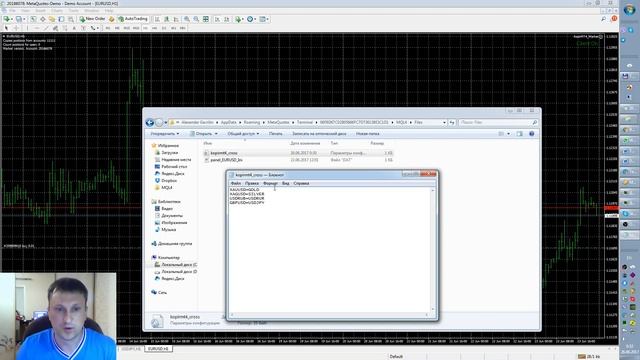
Task: Switch to M1 timeframe
Action: [108, 28]
